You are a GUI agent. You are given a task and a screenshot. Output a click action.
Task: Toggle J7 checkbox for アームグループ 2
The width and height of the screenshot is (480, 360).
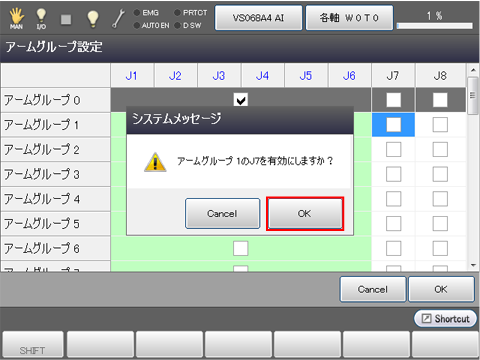click(393, 149)
